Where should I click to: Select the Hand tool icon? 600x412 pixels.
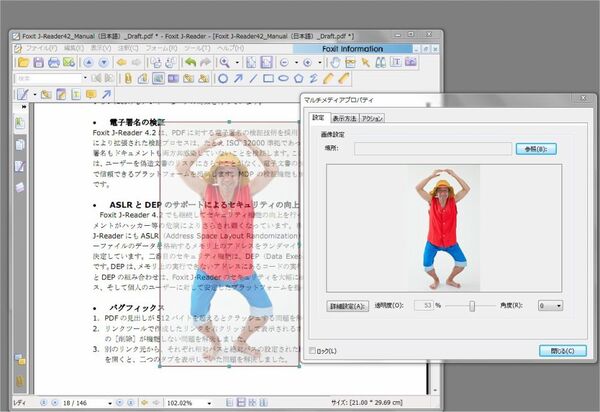[x=335, y=62]
